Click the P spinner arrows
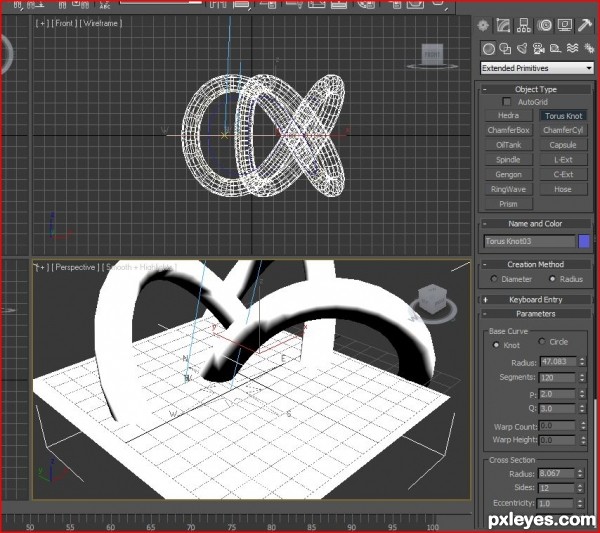The height and width of the screenshot is (533, 600). 582,394
